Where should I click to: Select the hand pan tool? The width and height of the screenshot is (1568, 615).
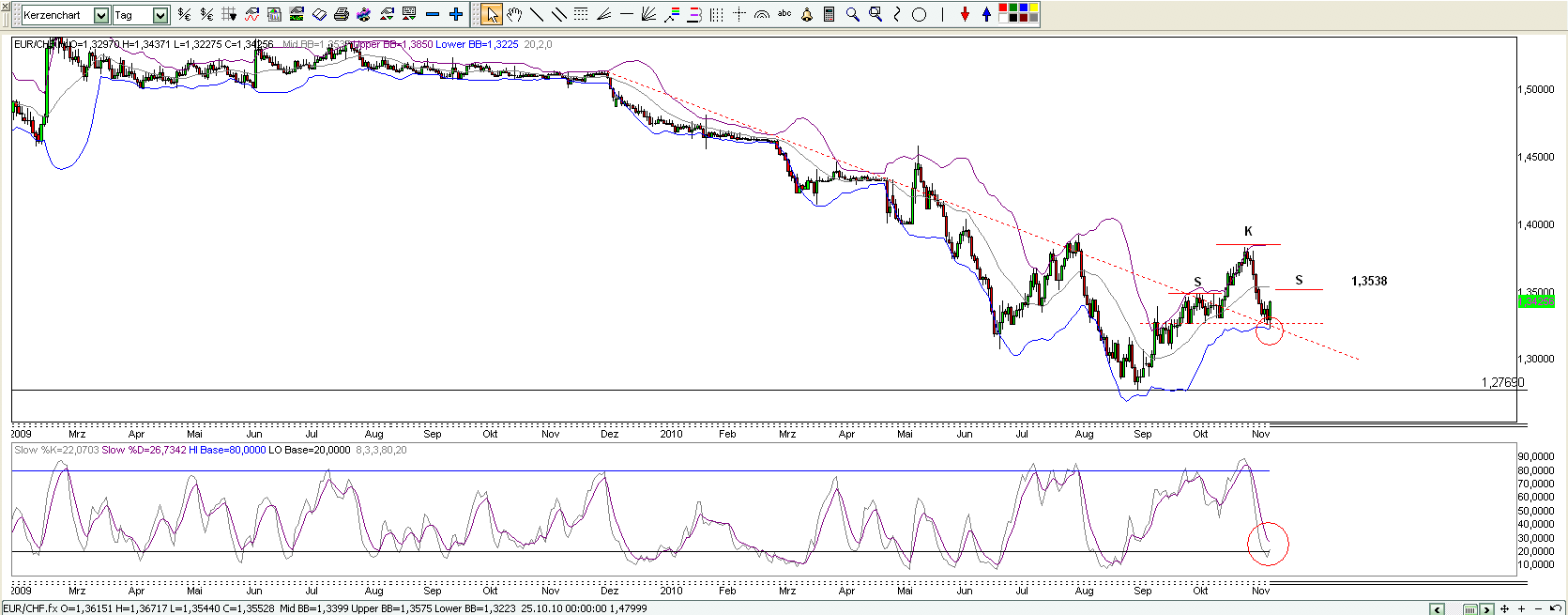514,14
